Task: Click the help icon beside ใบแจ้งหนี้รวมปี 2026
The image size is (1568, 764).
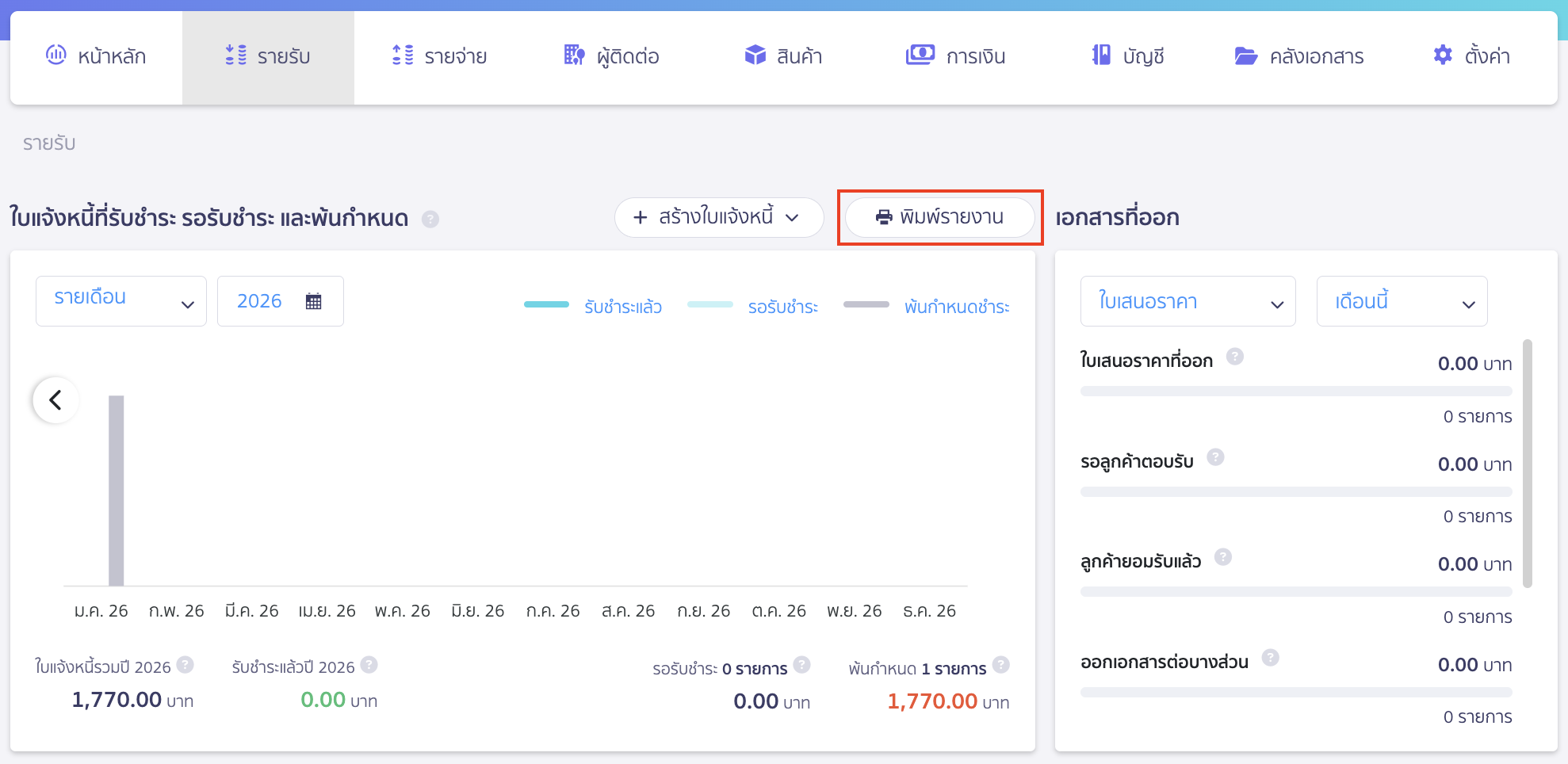Action: tap(185, 665)
